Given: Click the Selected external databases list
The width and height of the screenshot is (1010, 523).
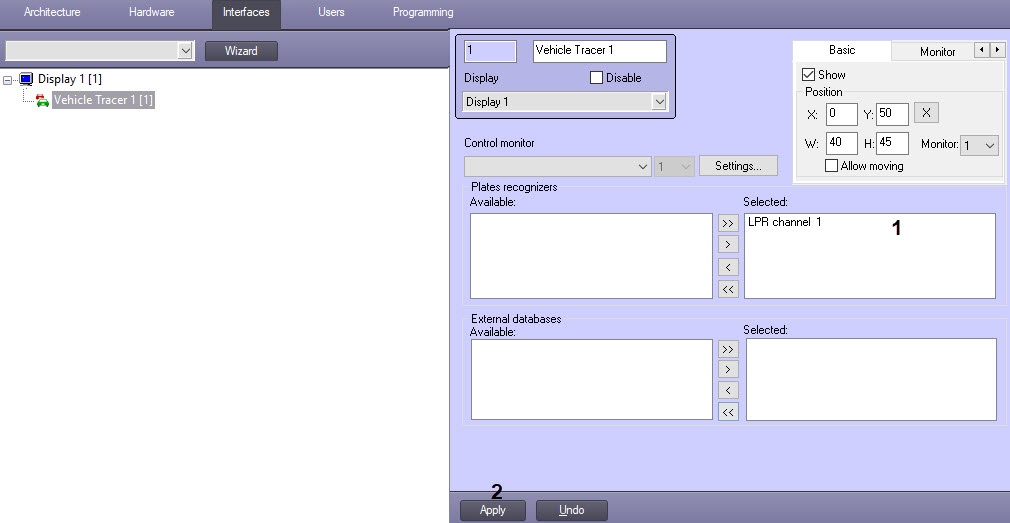Looking at the screenshot, I should click(x=871, y=379).
